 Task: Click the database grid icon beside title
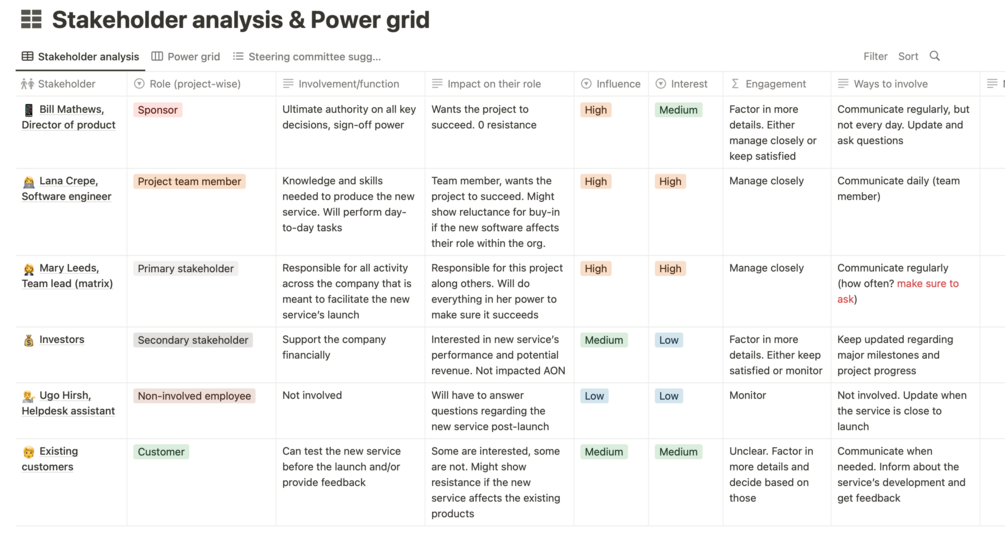(31, 20)
